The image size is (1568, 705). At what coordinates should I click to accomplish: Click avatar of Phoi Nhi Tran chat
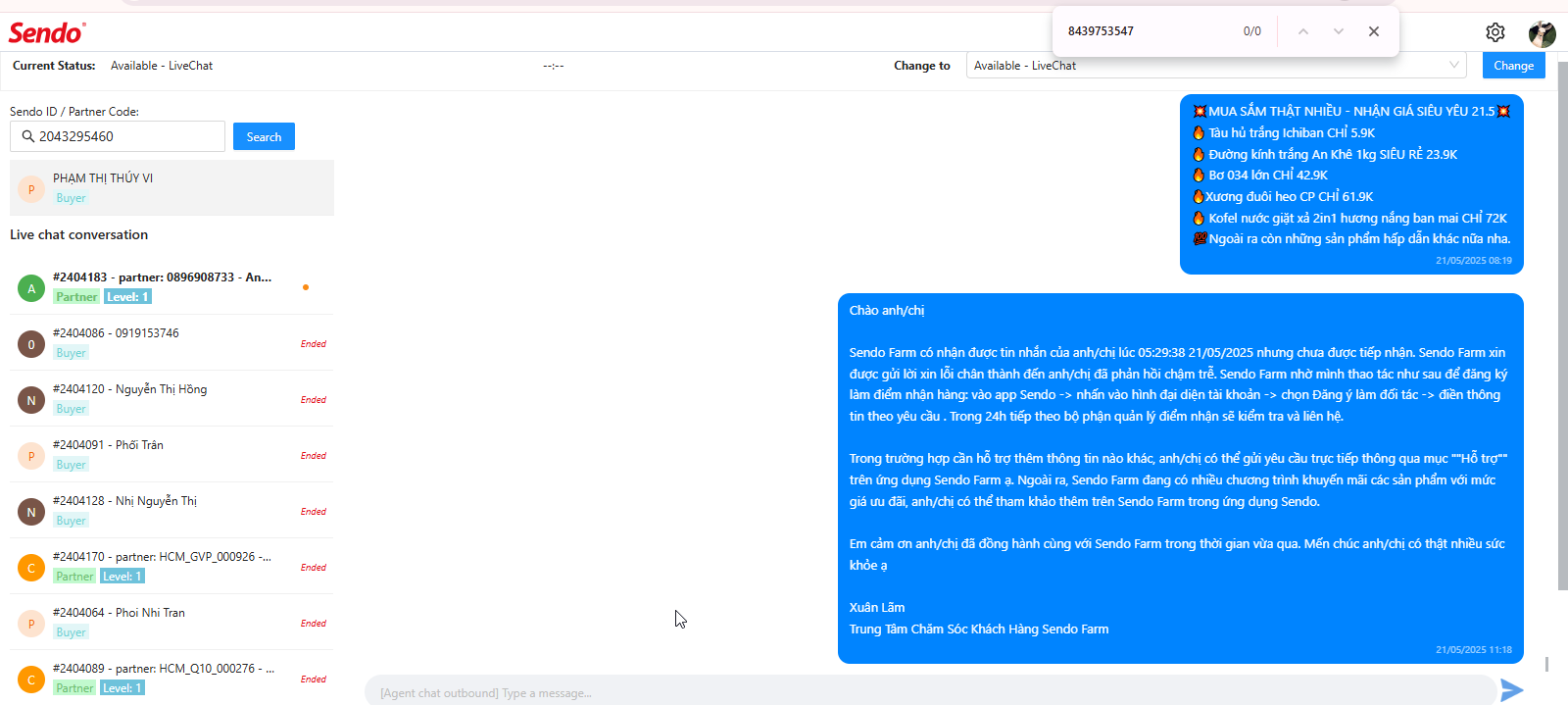pos(31,624)
